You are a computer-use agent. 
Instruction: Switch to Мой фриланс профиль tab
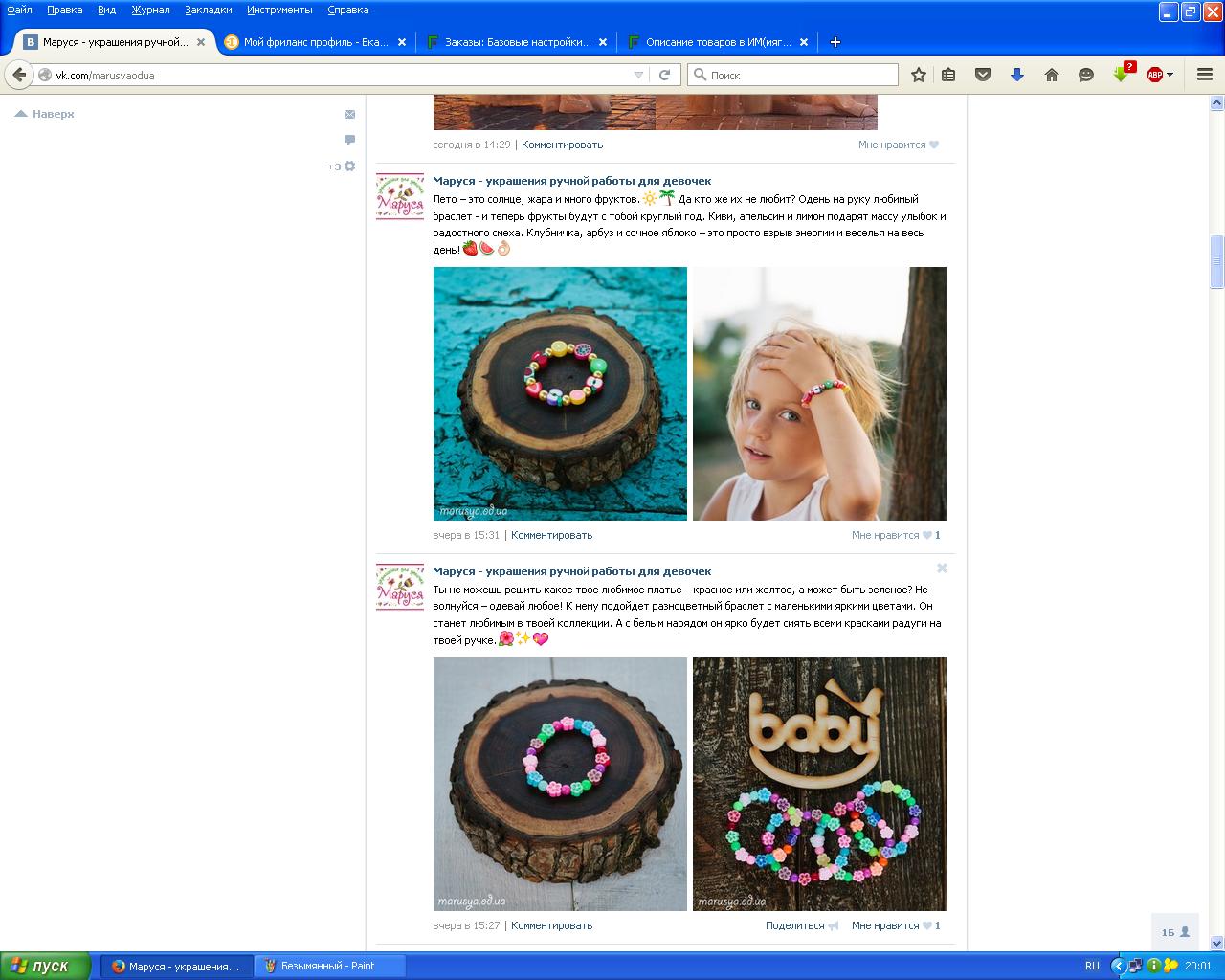[x=316, y=42]
